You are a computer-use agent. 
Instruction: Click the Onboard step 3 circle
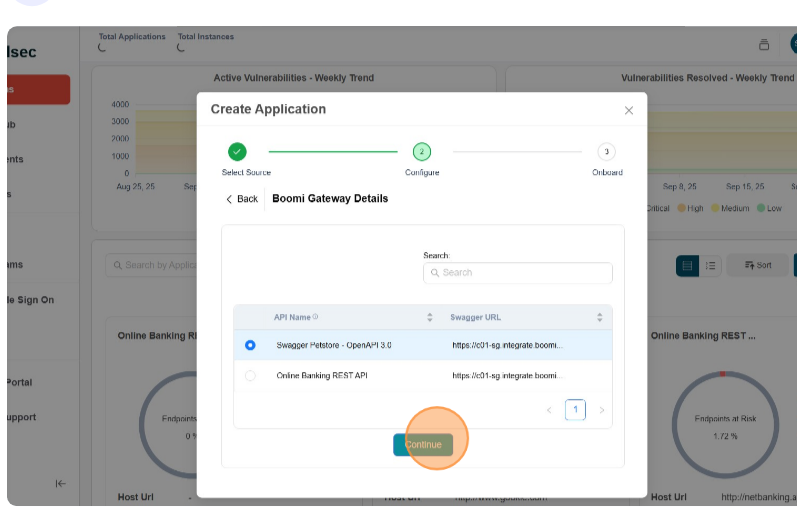[606, 152]
